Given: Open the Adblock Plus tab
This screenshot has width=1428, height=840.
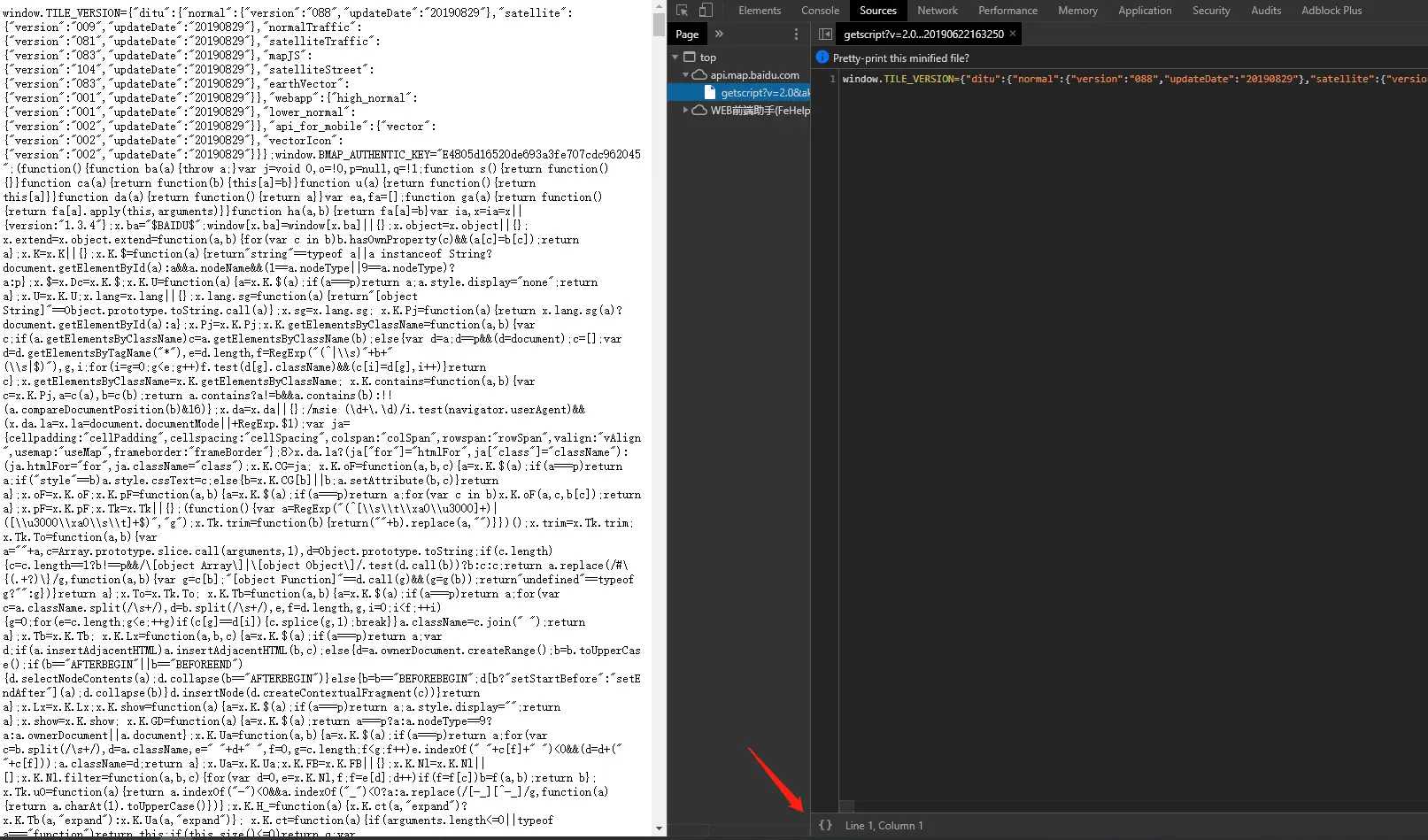Looking at the screenshot, I should [x=1332, y=11].
